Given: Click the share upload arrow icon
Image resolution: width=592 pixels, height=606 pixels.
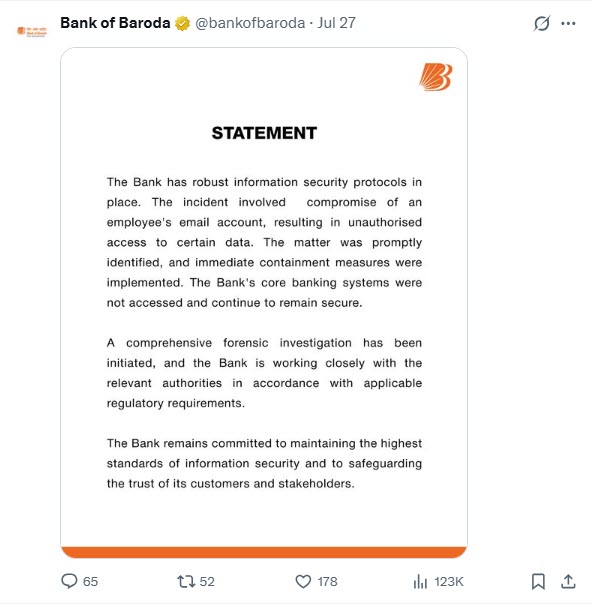Looking at the screenshot, I should [x=568, y=581].
